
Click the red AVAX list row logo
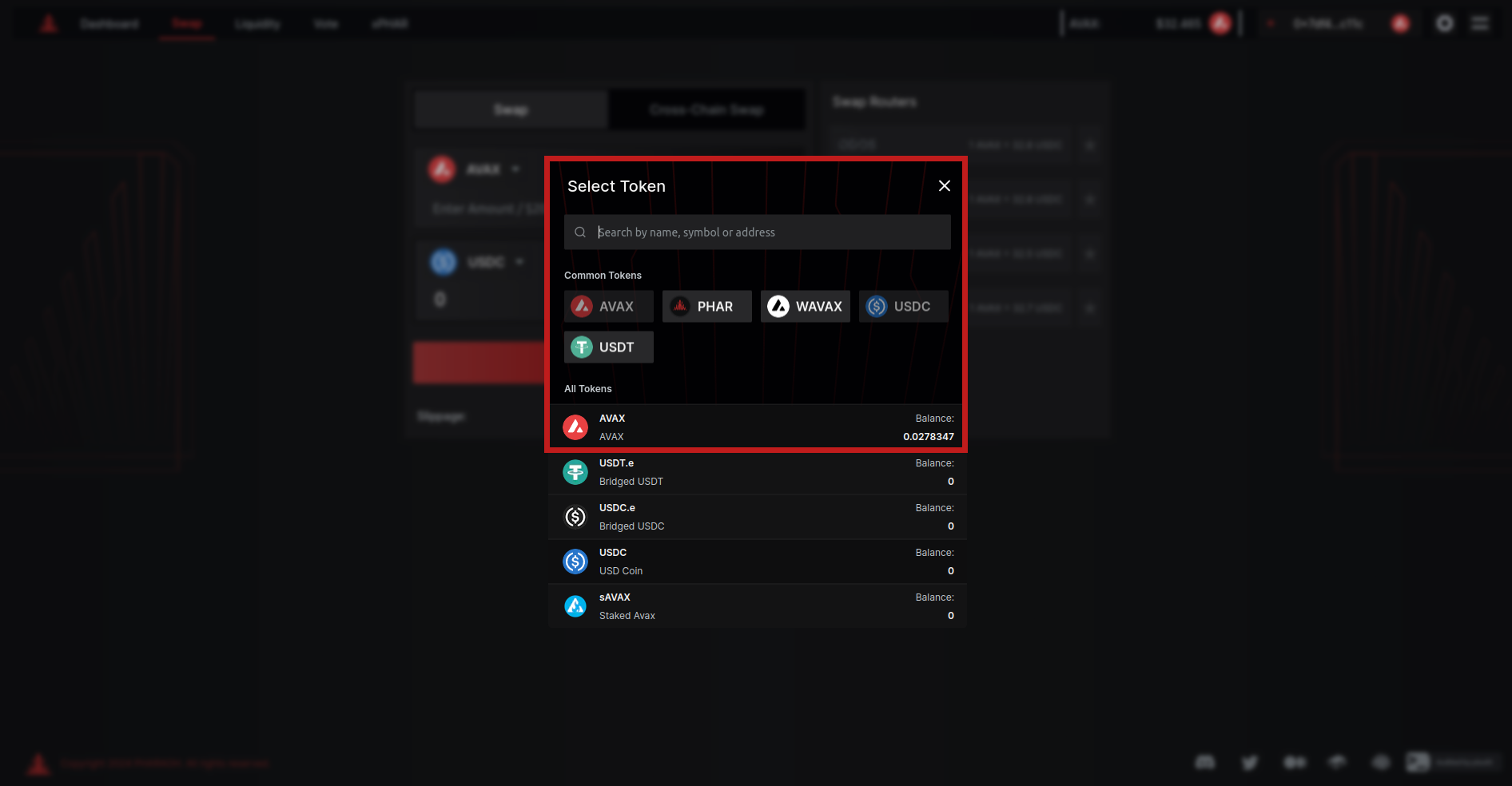pos(575,427)
